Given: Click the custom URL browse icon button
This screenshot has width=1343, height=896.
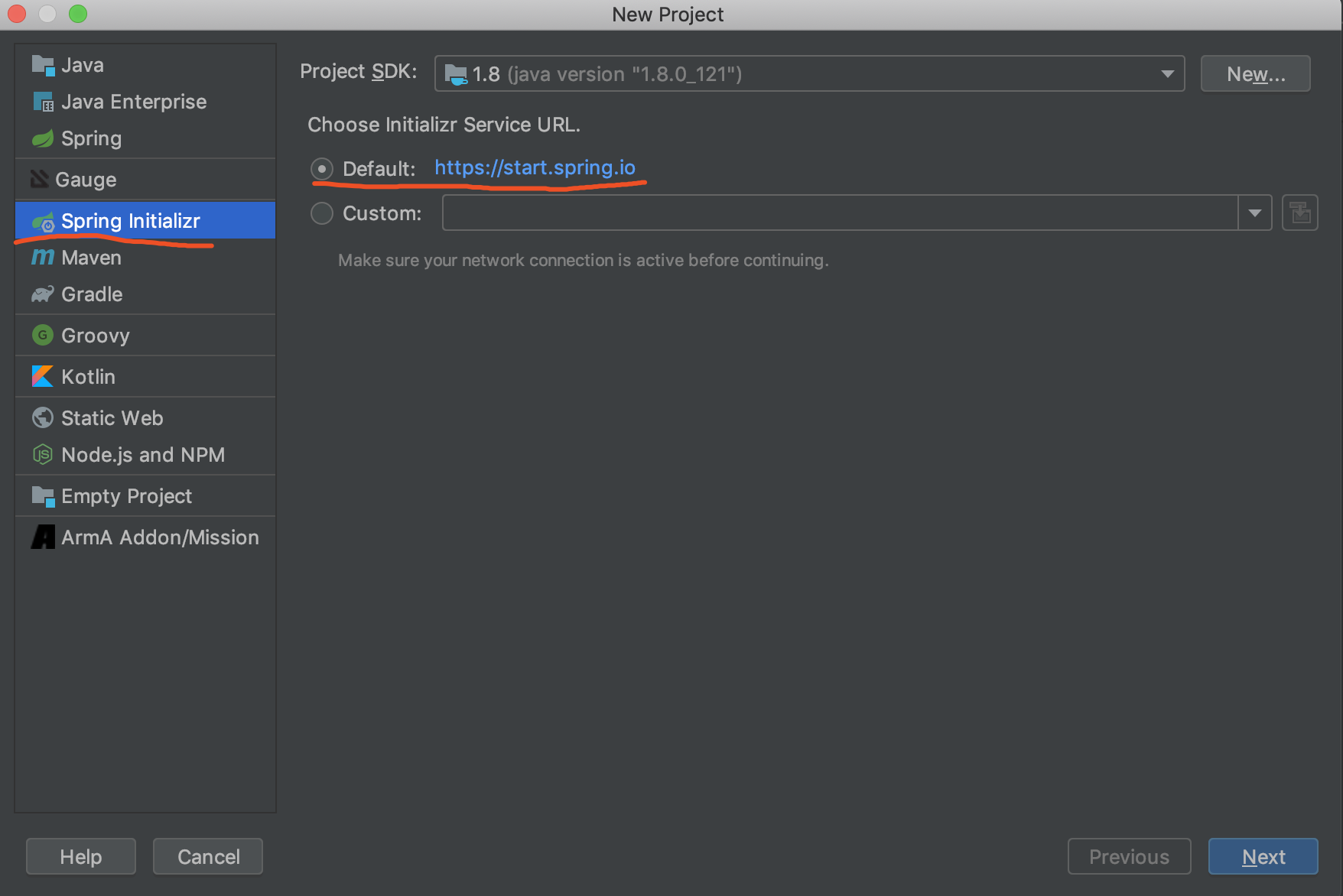Looking at the screenshot, I should [x=1300, y=213].
